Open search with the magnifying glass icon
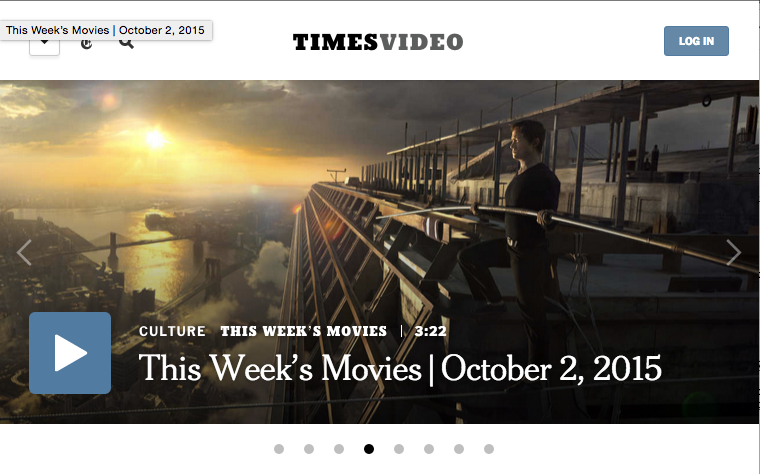The height and width of the screenshot is (474, 760). [126, 43]
